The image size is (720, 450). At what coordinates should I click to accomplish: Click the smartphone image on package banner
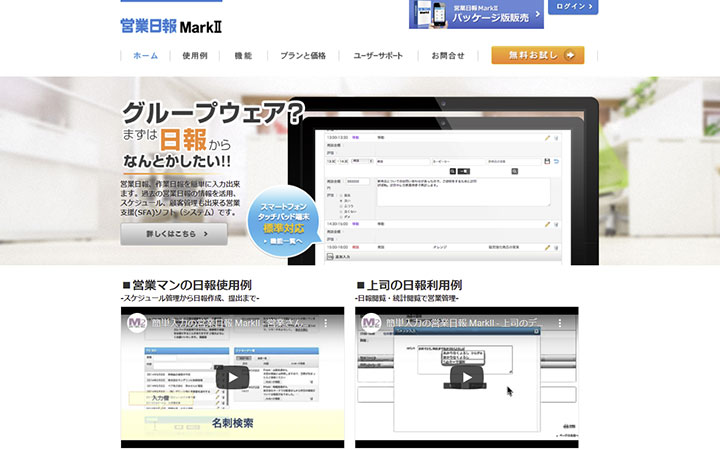[439, 16]
